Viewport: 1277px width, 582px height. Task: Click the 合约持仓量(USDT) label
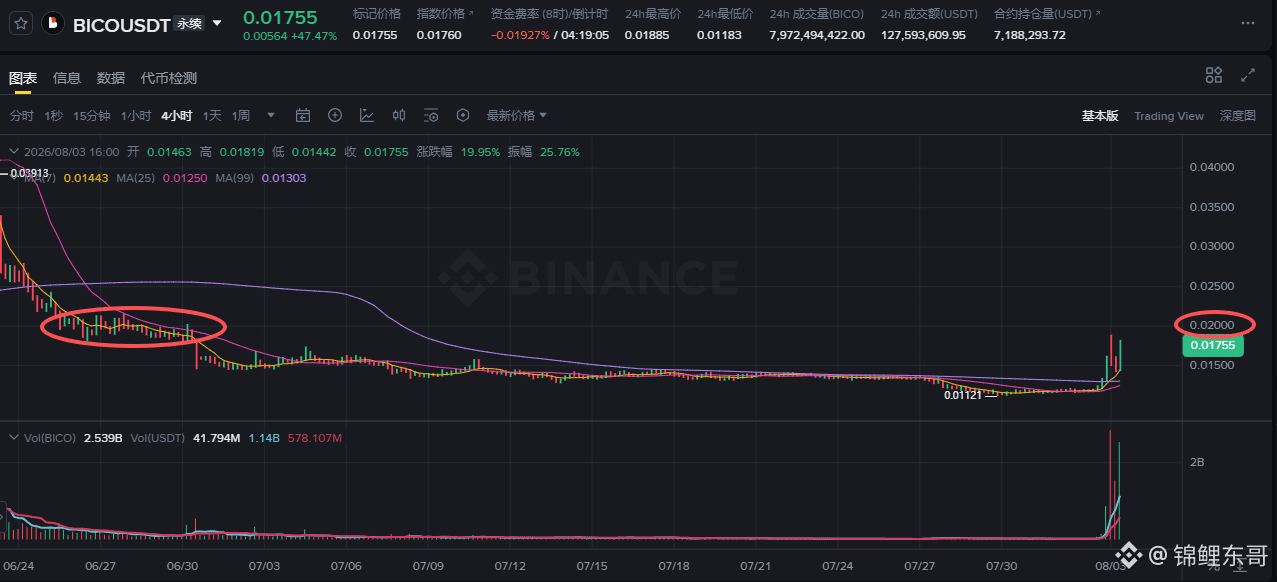pos(1043,14)
